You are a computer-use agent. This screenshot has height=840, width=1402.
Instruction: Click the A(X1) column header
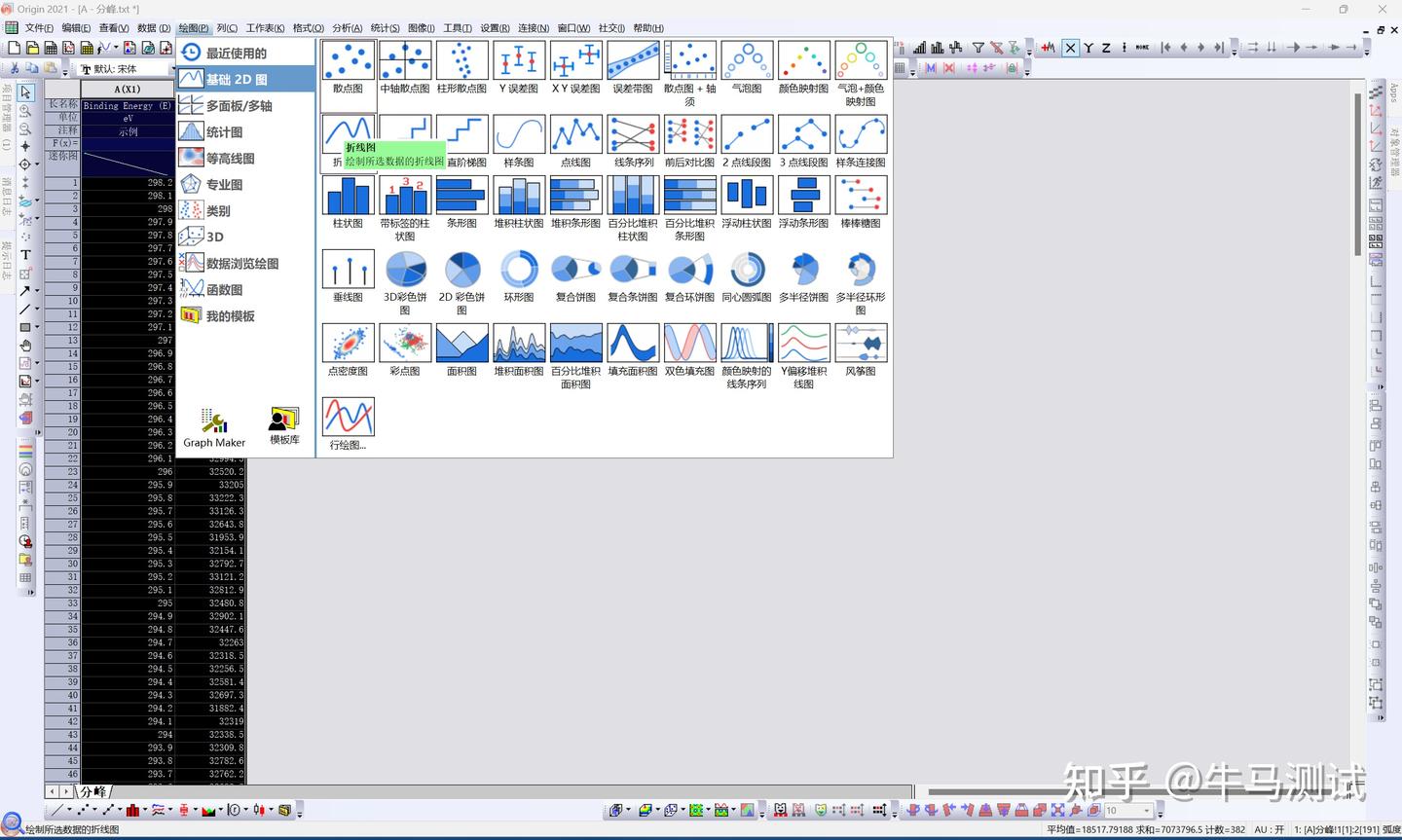click(128, 90)
